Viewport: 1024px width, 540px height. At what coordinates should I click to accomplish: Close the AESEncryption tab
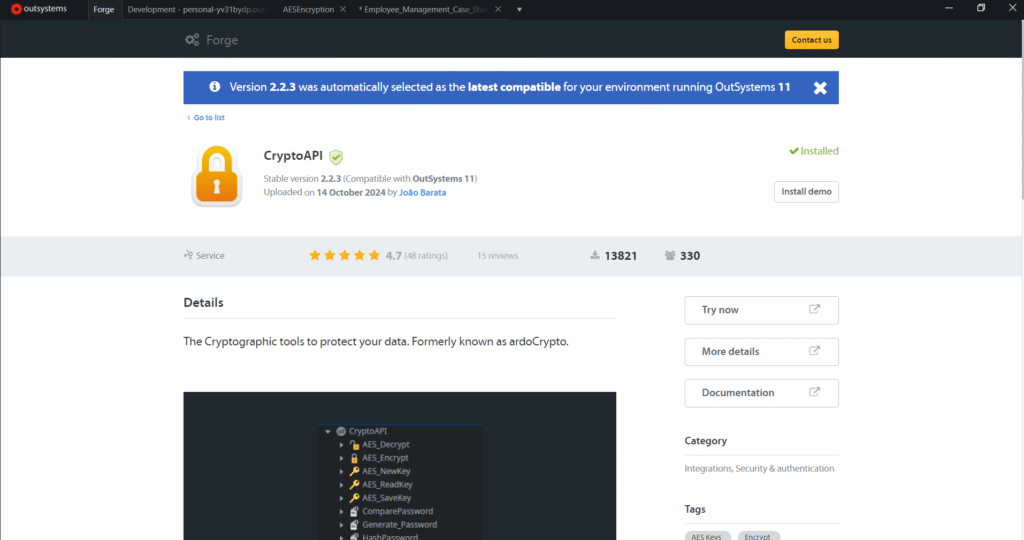coord(343,9)
